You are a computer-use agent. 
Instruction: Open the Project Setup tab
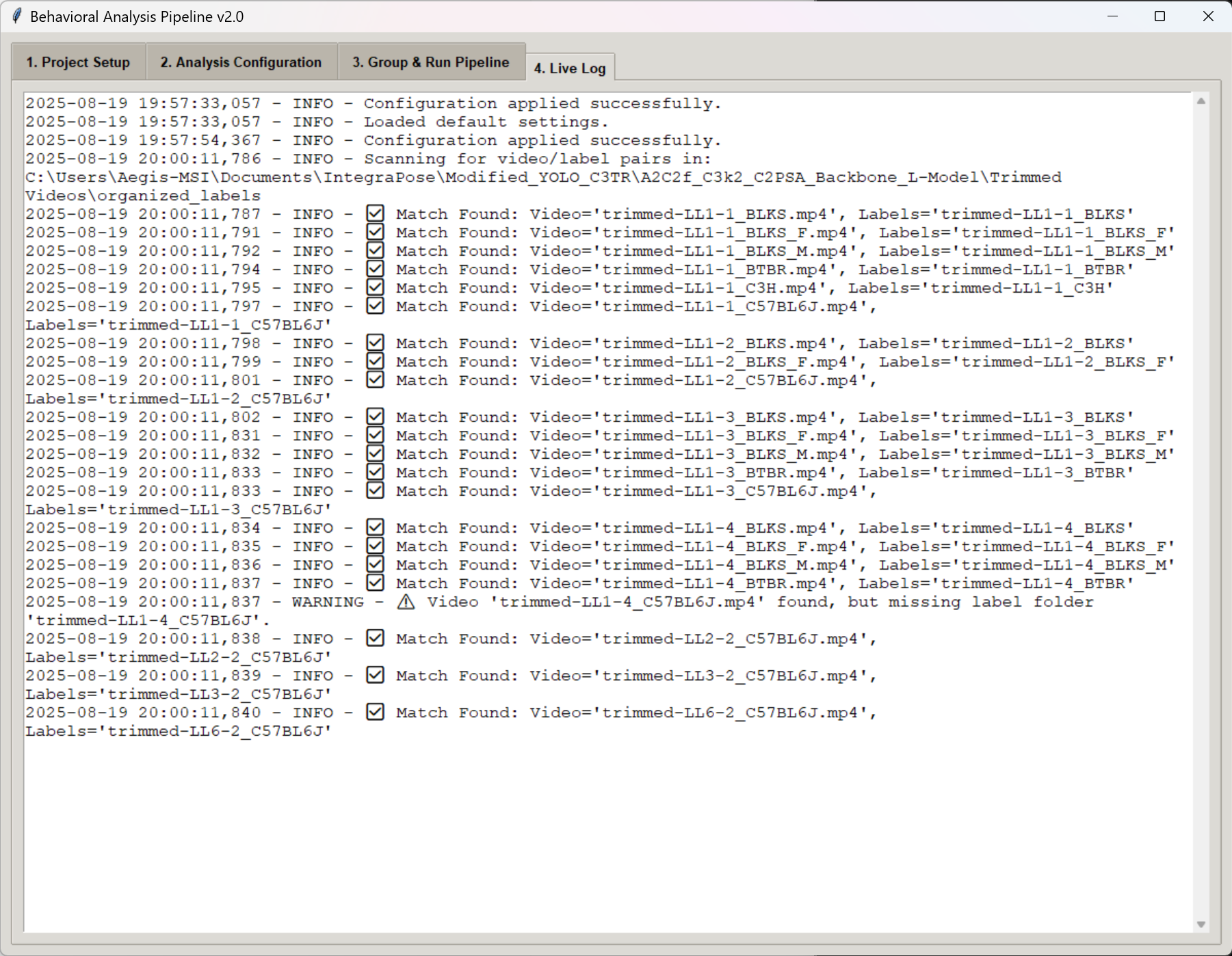(x=78, y=62)
